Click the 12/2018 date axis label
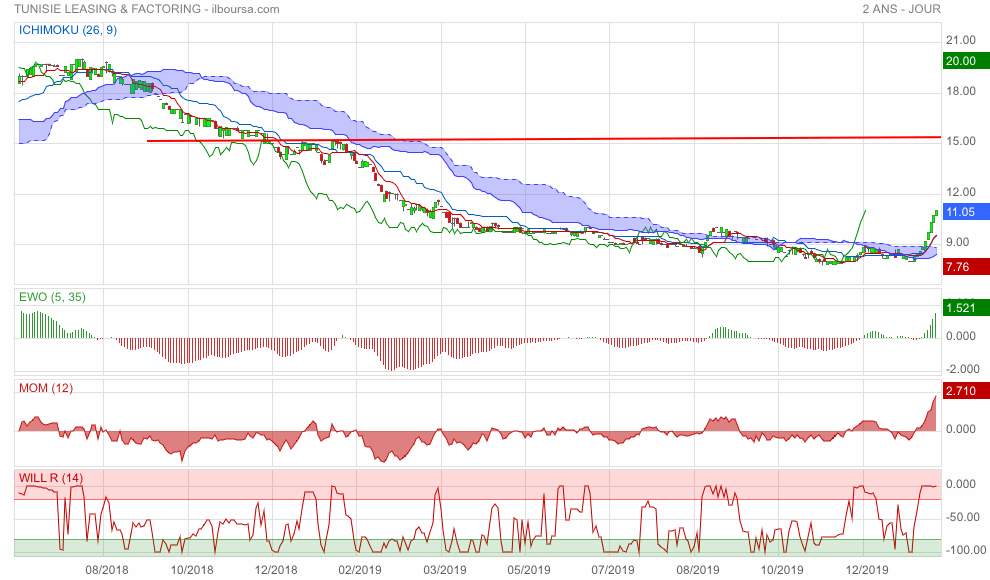Viewport: 990px width, 580px height. [x=276, y=570]
